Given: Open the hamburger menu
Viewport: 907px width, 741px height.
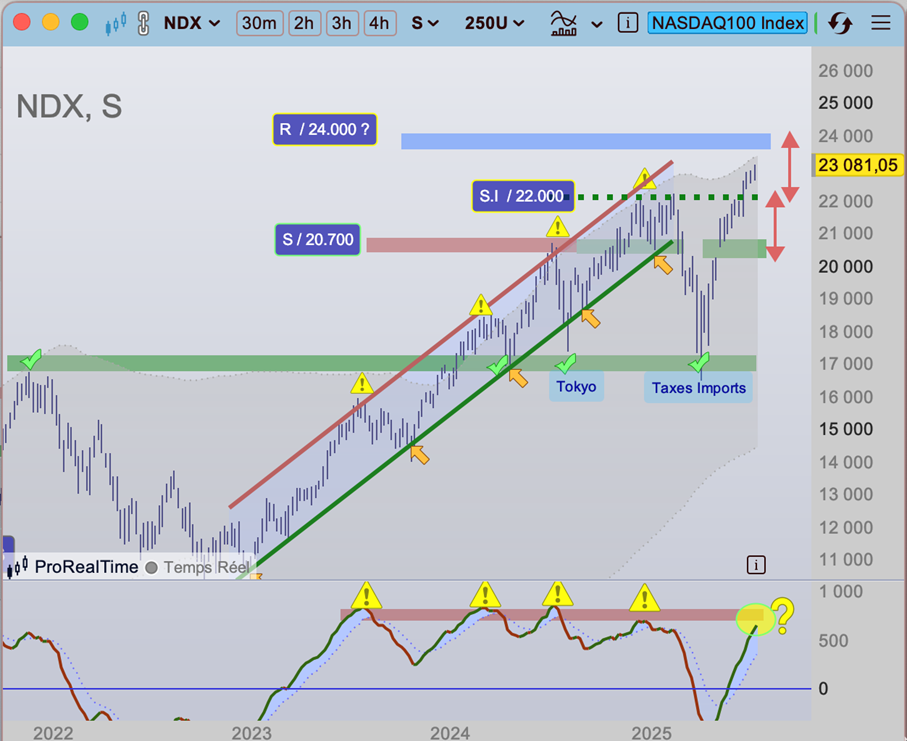Looking at the screenshot, I should pos(881,23).
